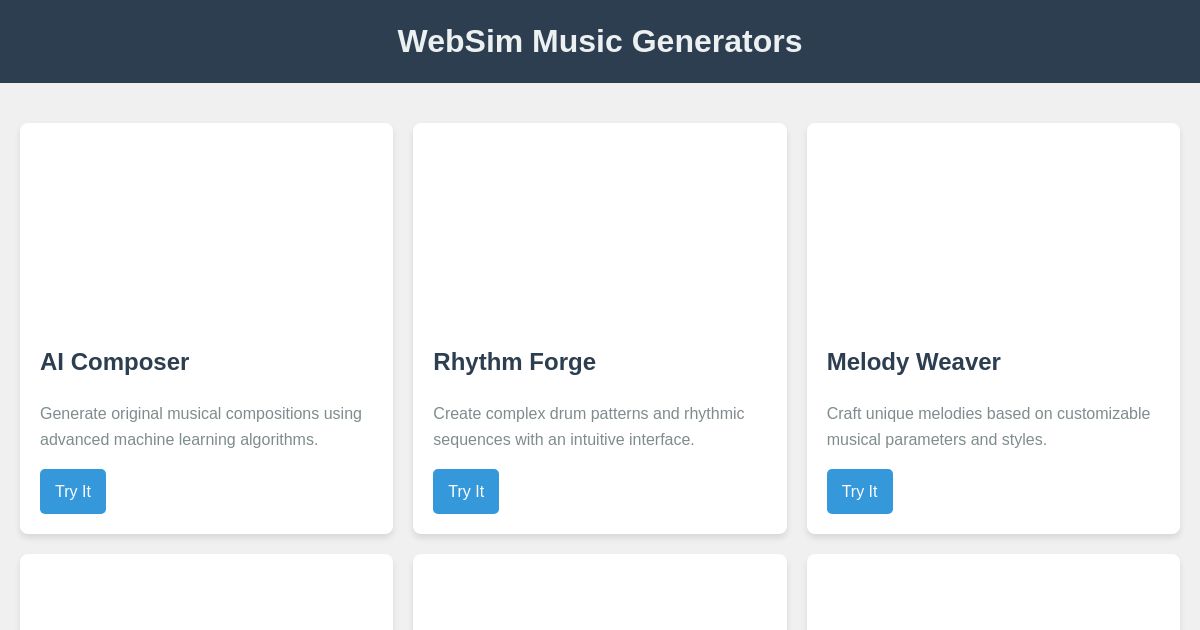The height and width of the screenshot is (630, 1200).
Task: Click the Try It button for AI Composer
Action: click(72, 491)
